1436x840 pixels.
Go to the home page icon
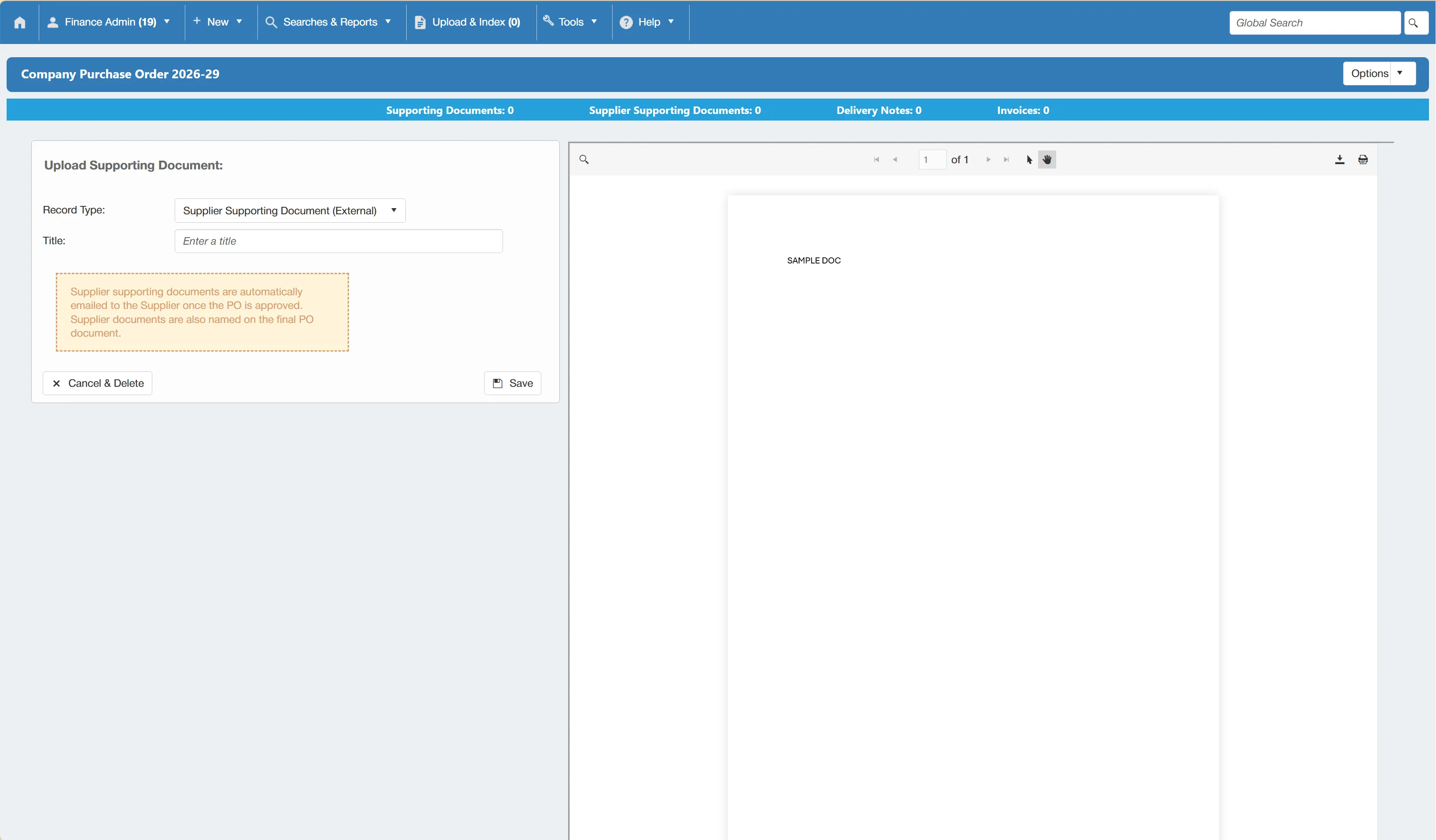click(20, 22)
